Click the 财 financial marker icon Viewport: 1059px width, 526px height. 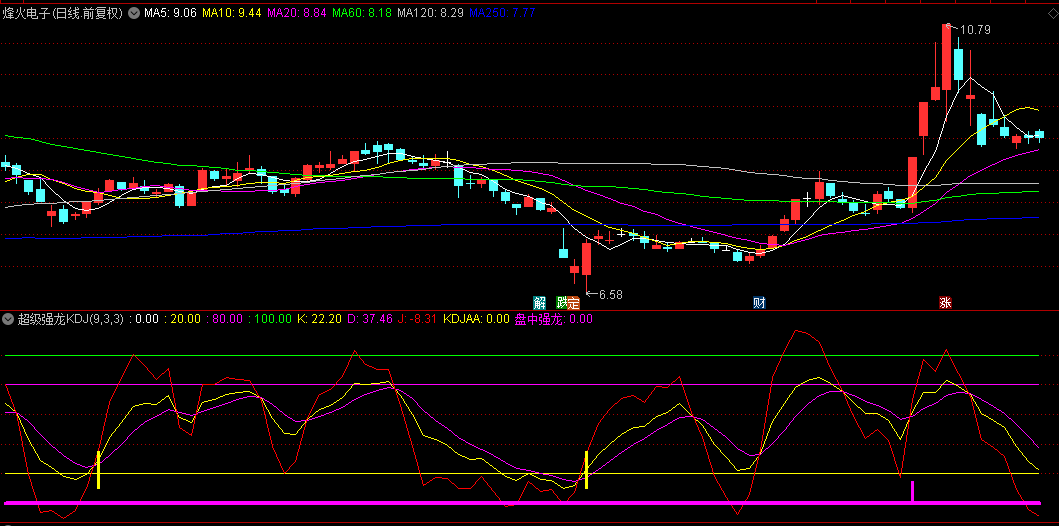tap(759, 302)
